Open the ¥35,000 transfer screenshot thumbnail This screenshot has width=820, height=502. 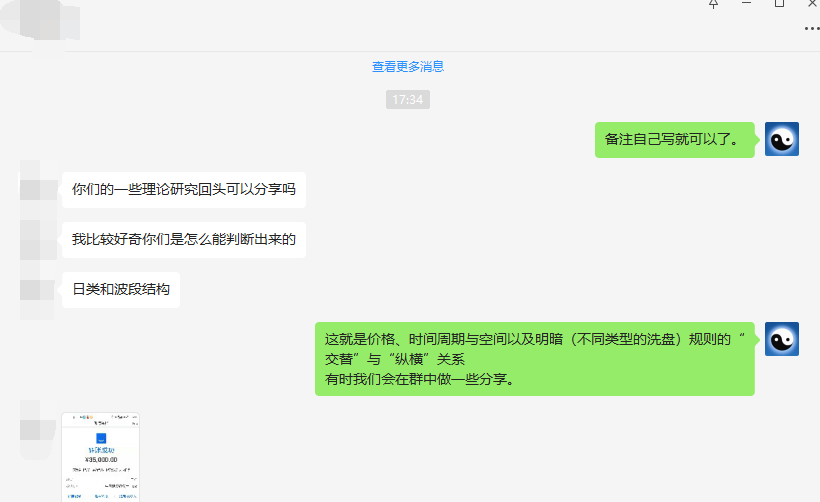[x=101, y=456]
